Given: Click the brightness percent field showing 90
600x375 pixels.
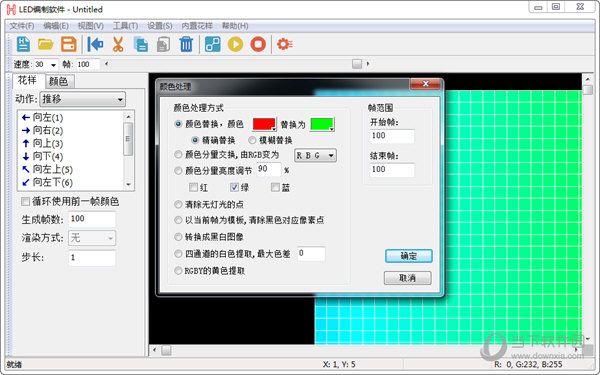Looking at the screenshot, I should [269, 169].
